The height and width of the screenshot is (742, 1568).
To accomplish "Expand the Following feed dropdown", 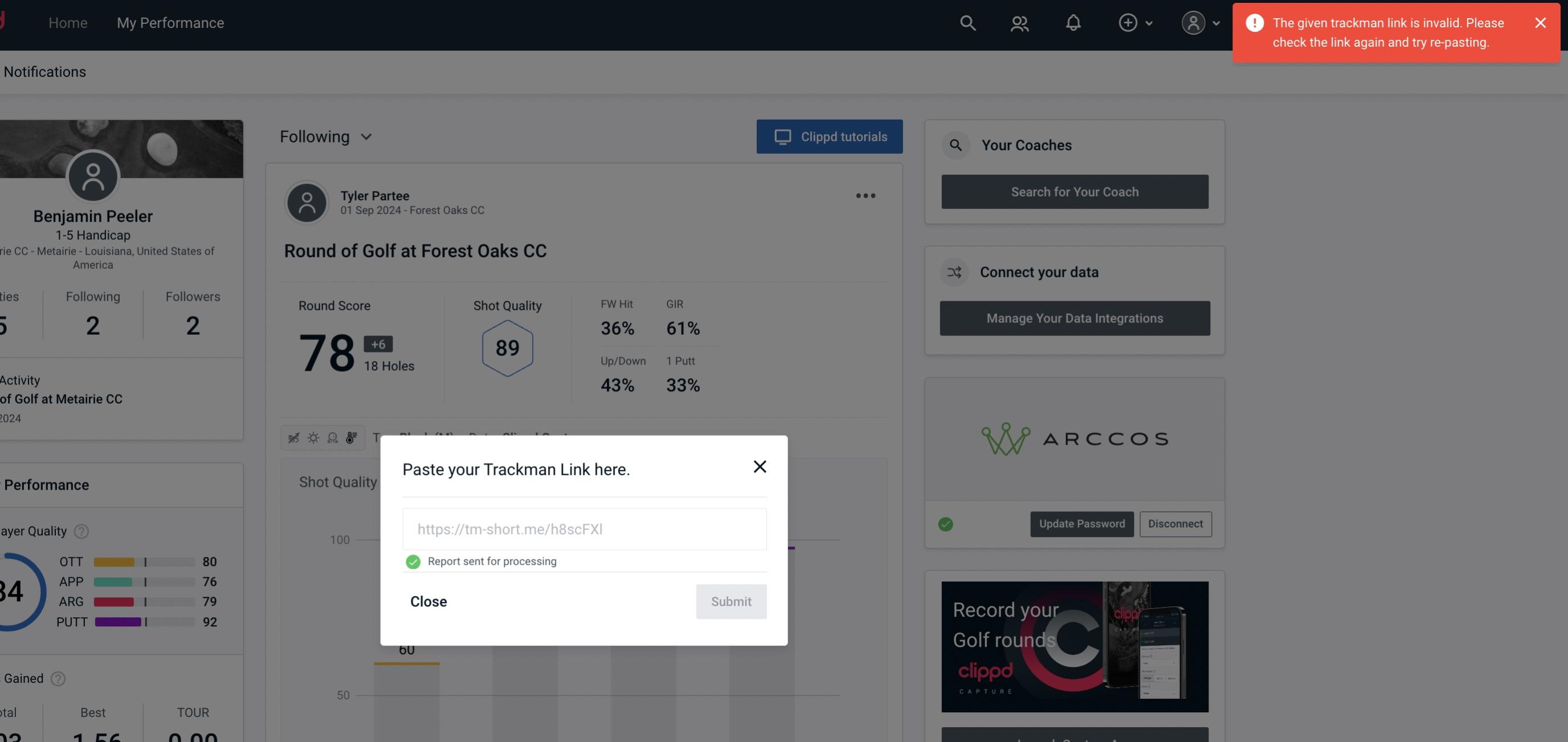I will 326,136.
